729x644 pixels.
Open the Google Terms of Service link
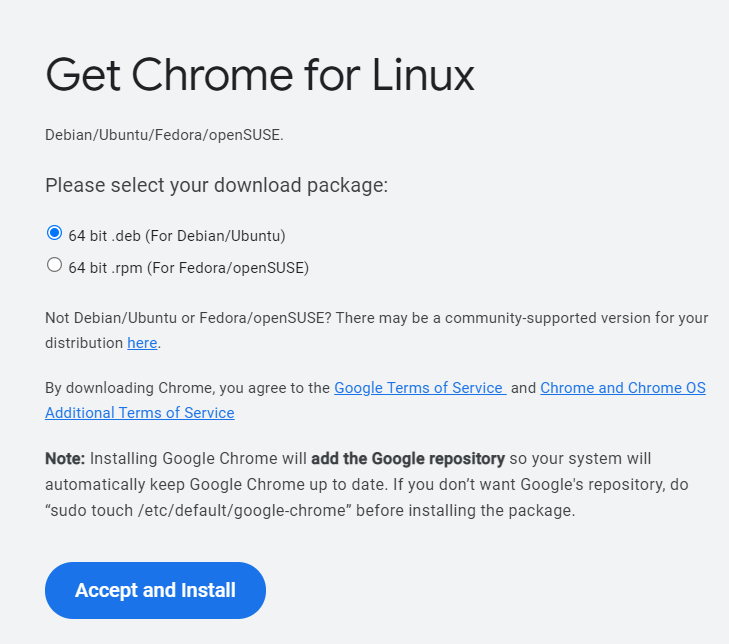(420, 388)
